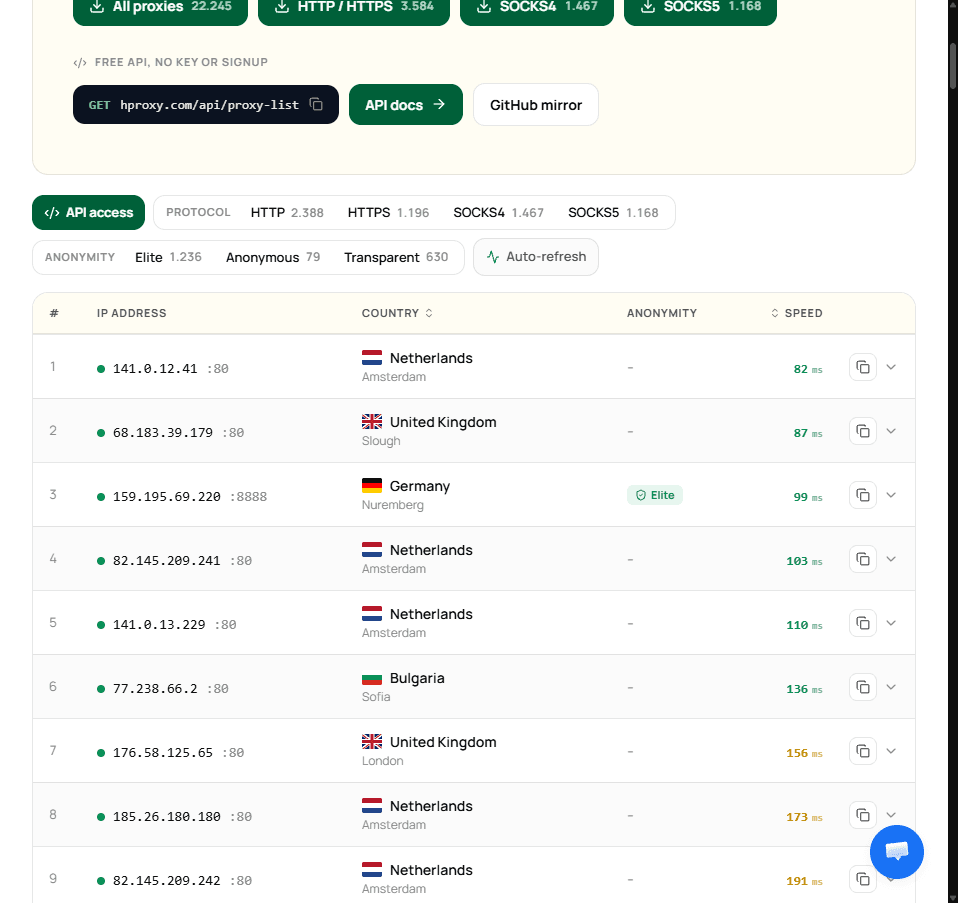The image size is (958, 903).
Task: Click the GET hproxy.com/api/proxy-list box
Action: tap(205, 104)
